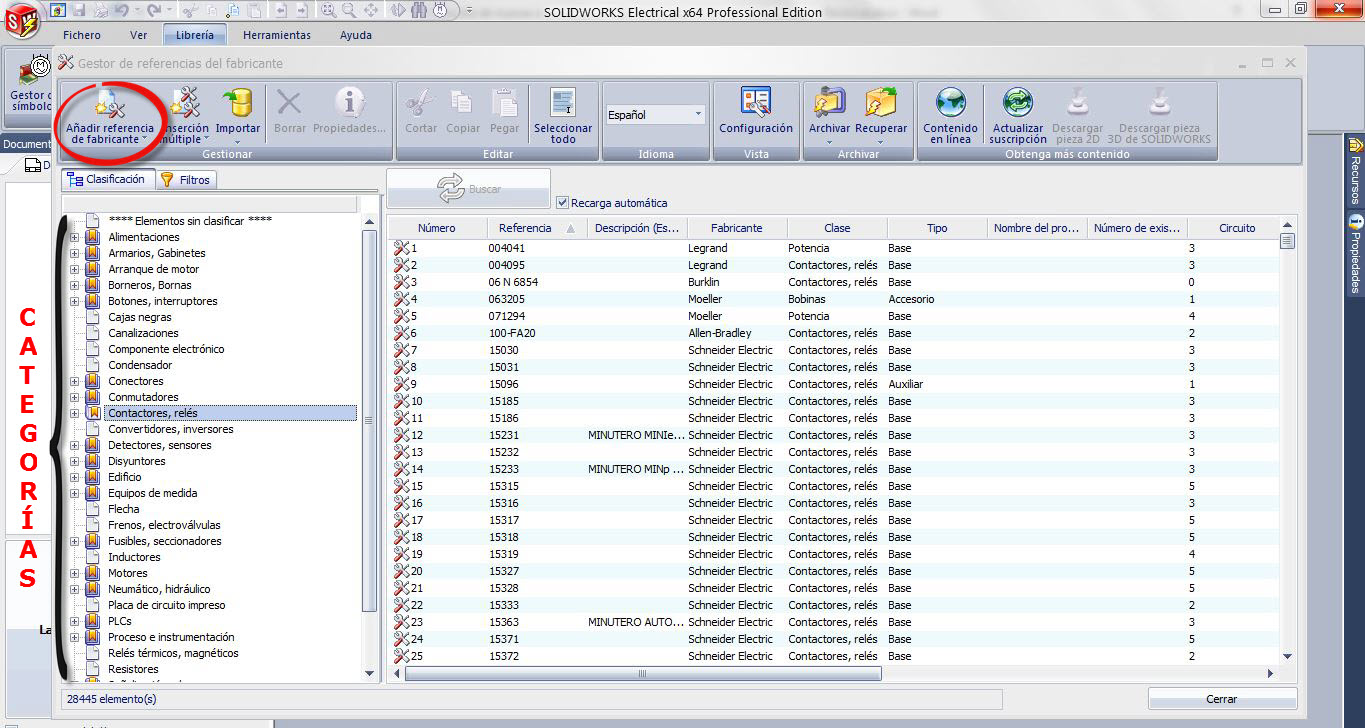Open Contenido en línea

pyautogui.click(x=950, y=104)
